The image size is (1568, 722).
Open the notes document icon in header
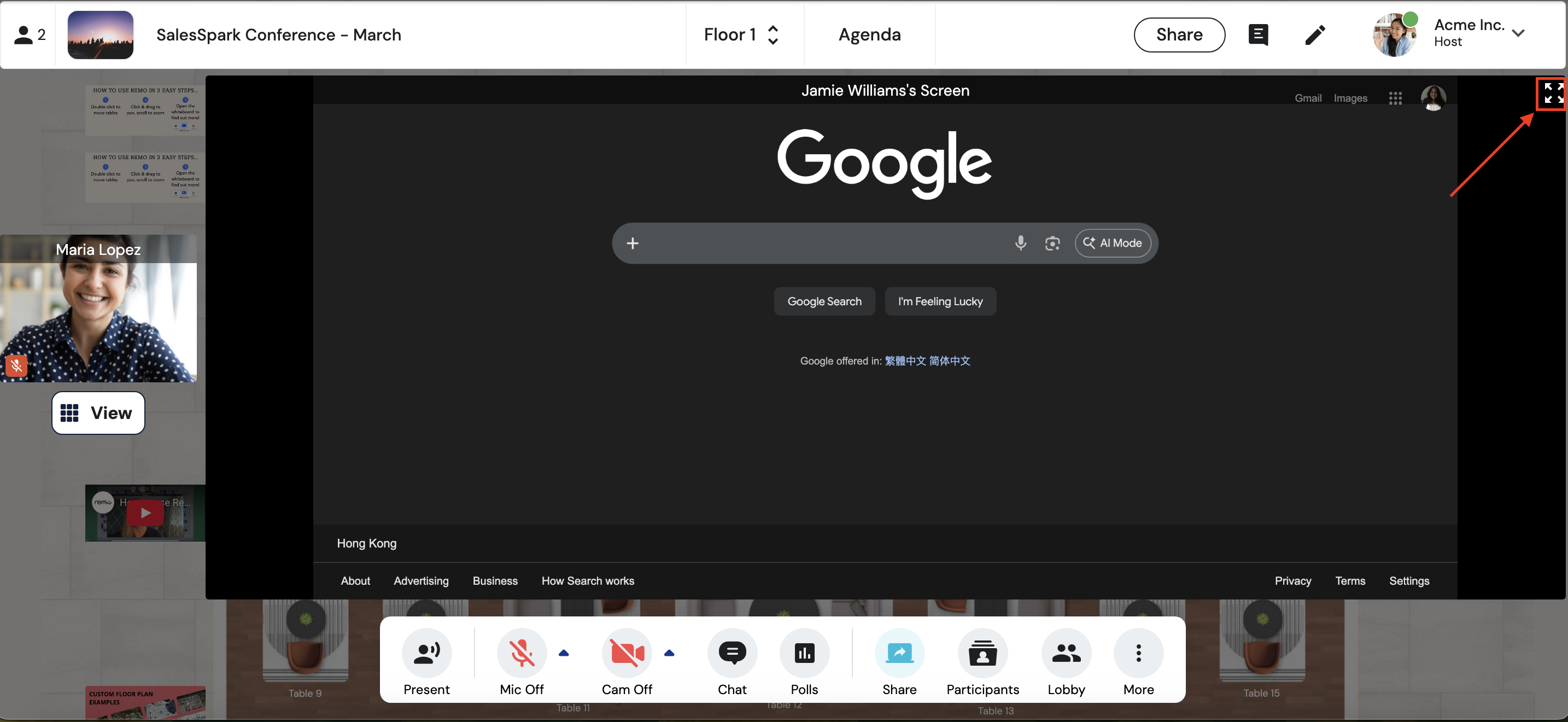pos(1258,34)
